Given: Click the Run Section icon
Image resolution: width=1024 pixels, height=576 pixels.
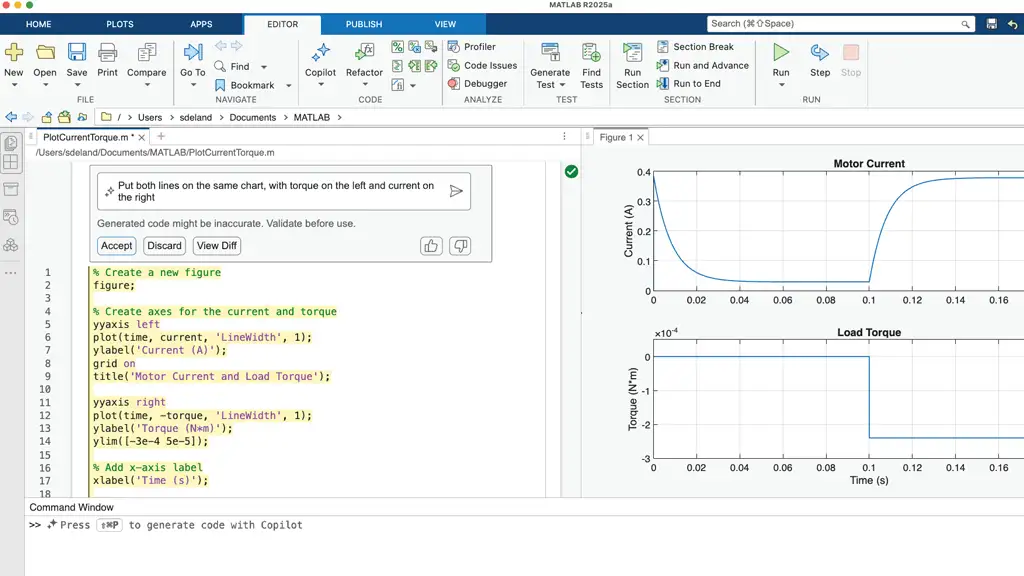Looking at the screenshot, I should tap(632, 53).
